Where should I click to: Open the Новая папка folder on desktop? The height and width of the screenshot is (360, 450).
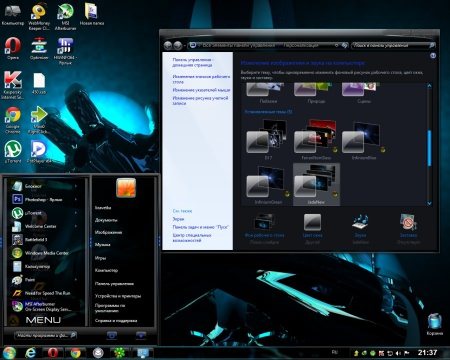click(92, 15)
